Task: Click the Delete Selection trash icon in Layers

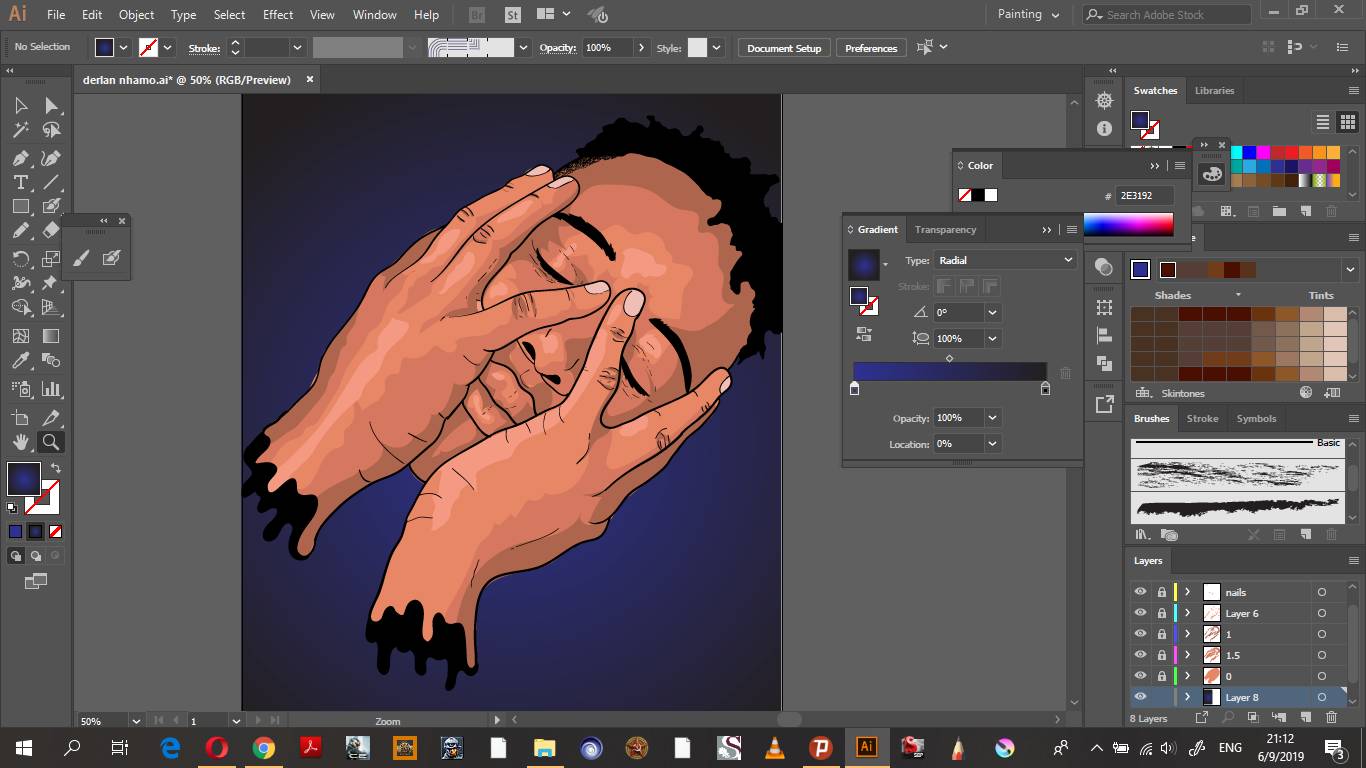Action: (1330, 717)
